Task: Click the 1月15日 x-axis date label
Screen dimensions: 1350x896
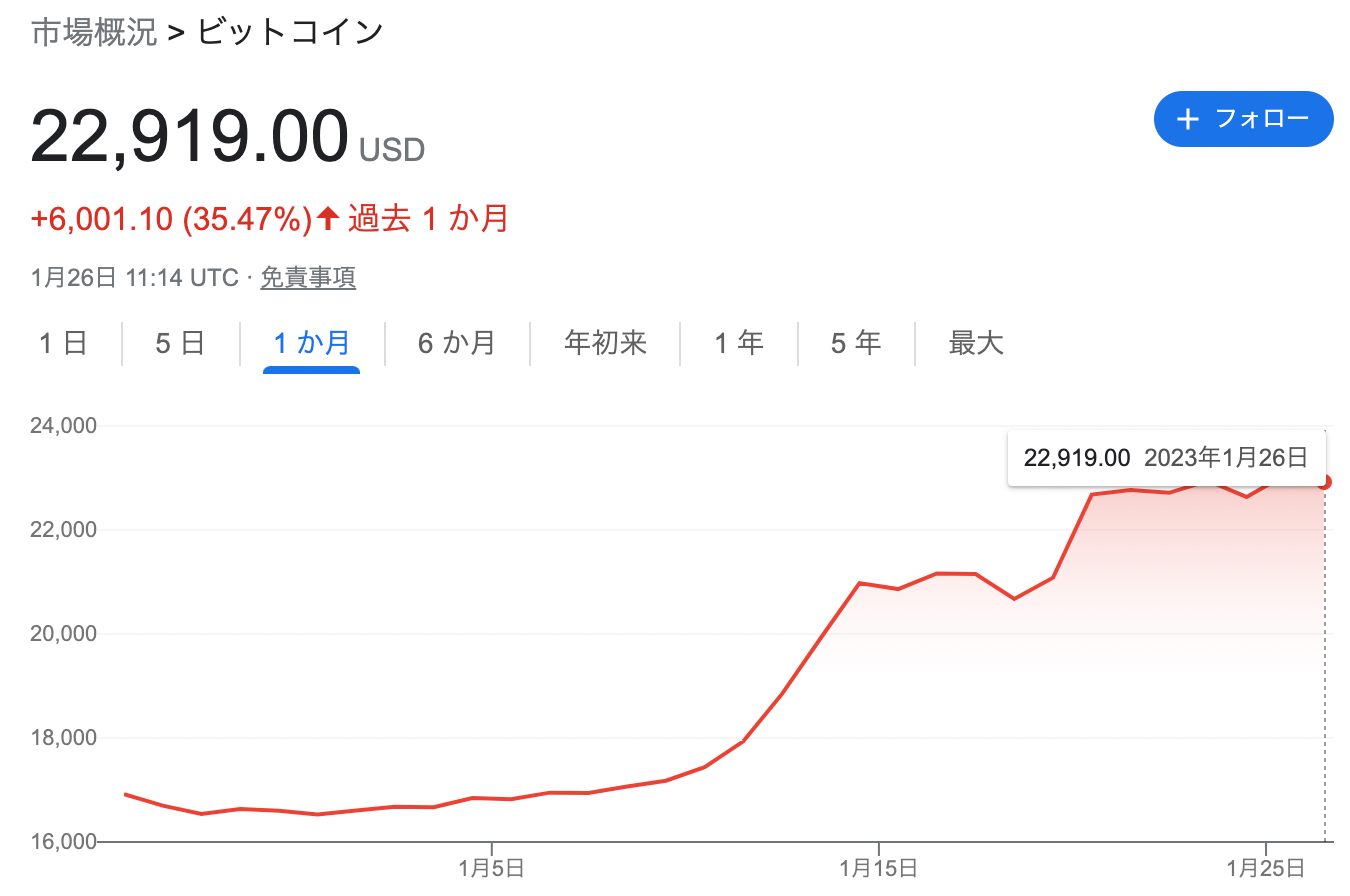Action: [878, 868]
